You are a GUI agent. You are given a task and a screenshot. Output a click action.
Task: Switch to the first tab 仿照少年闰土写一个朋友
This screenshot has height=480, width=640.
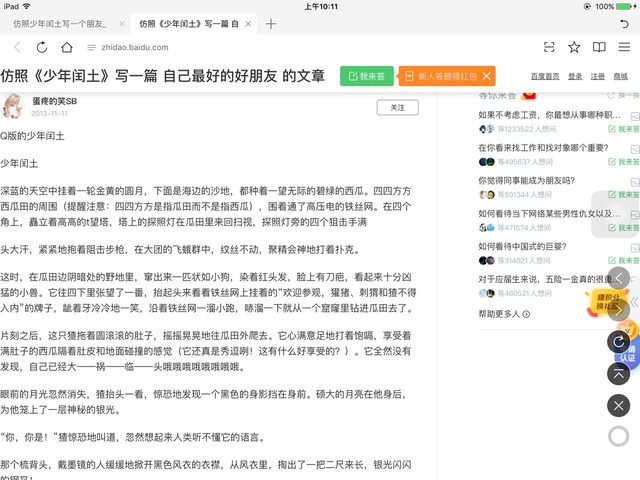pyautogui.click(x=62, y=23)
